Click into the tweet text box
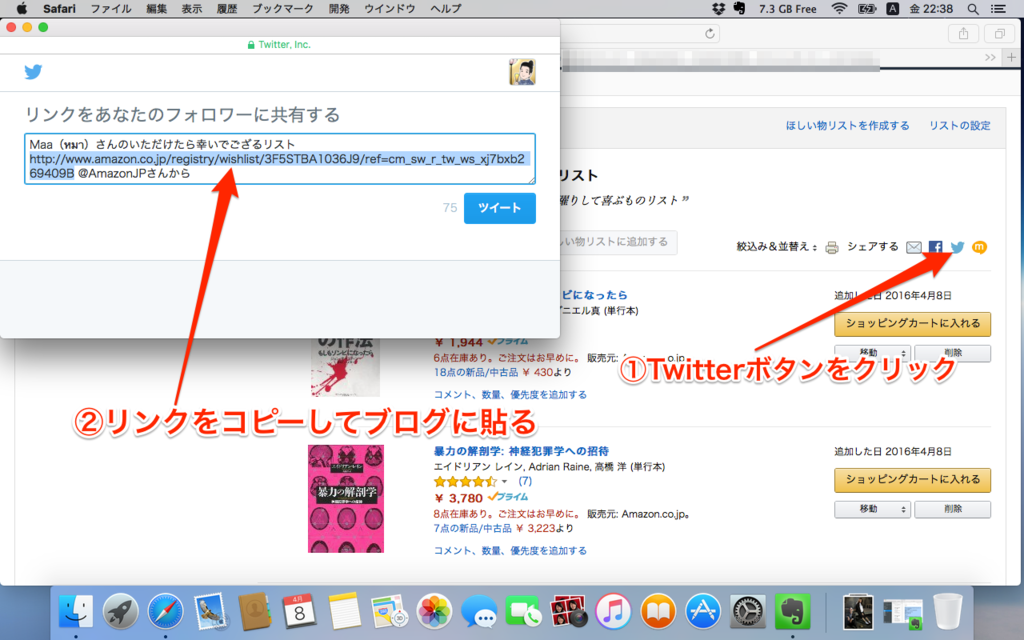Screen dimensions: 1024x640 tap(280, 159)
